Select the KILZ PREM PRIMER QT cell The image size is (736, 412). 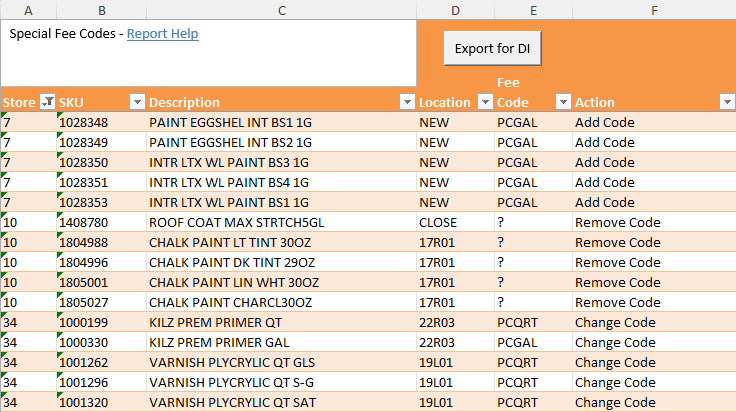point(281,322)
